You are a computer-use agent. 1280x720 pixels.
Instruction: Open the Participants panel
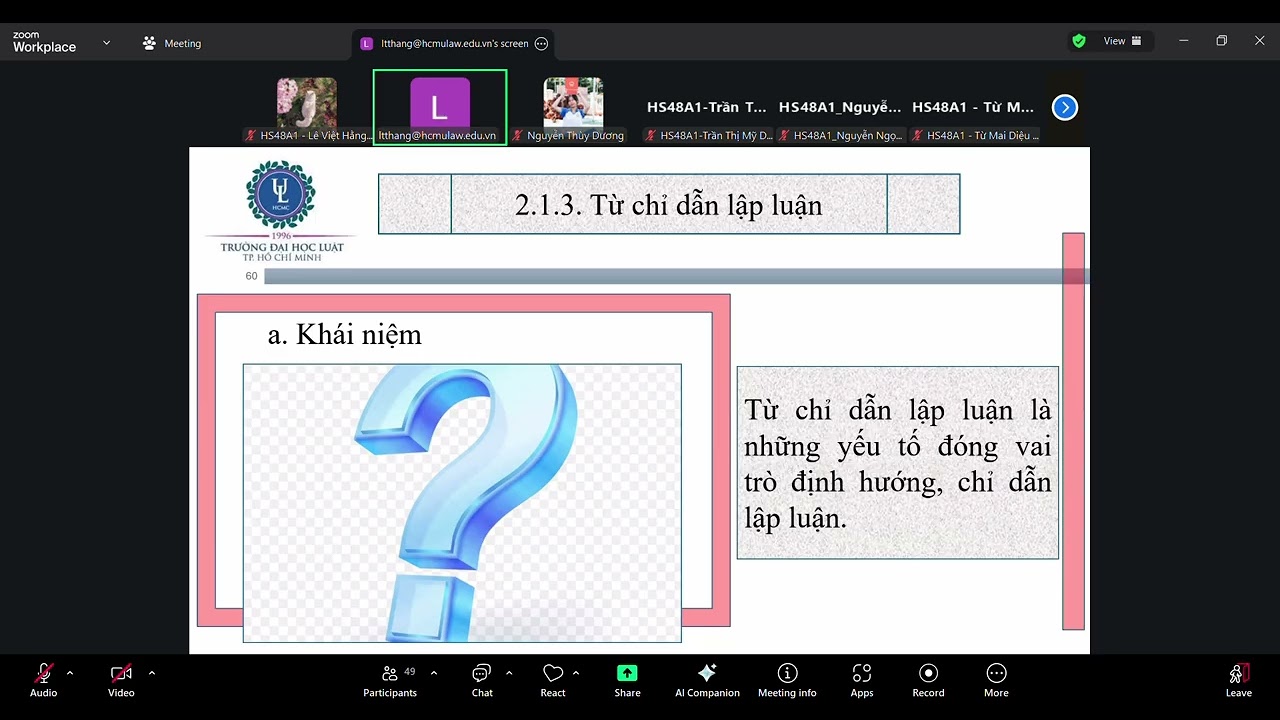point(390,680)
